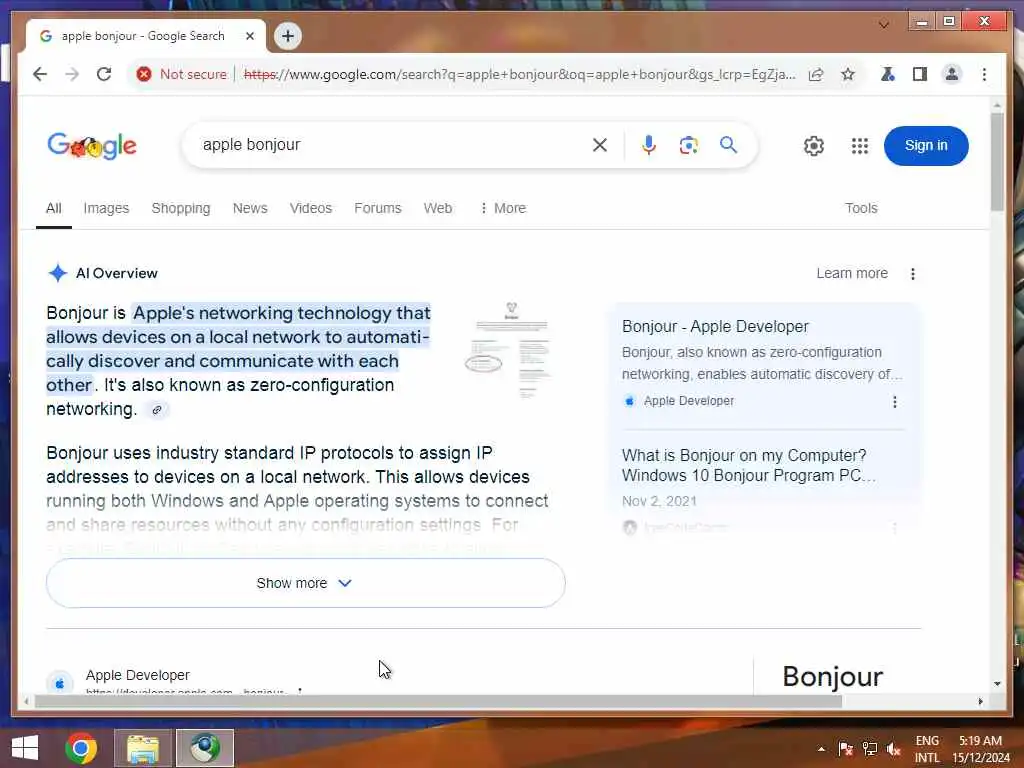Viewport: 1024px width, 768px height.
Task: Click Learn more about AI Overview
Action: point(852,274)
